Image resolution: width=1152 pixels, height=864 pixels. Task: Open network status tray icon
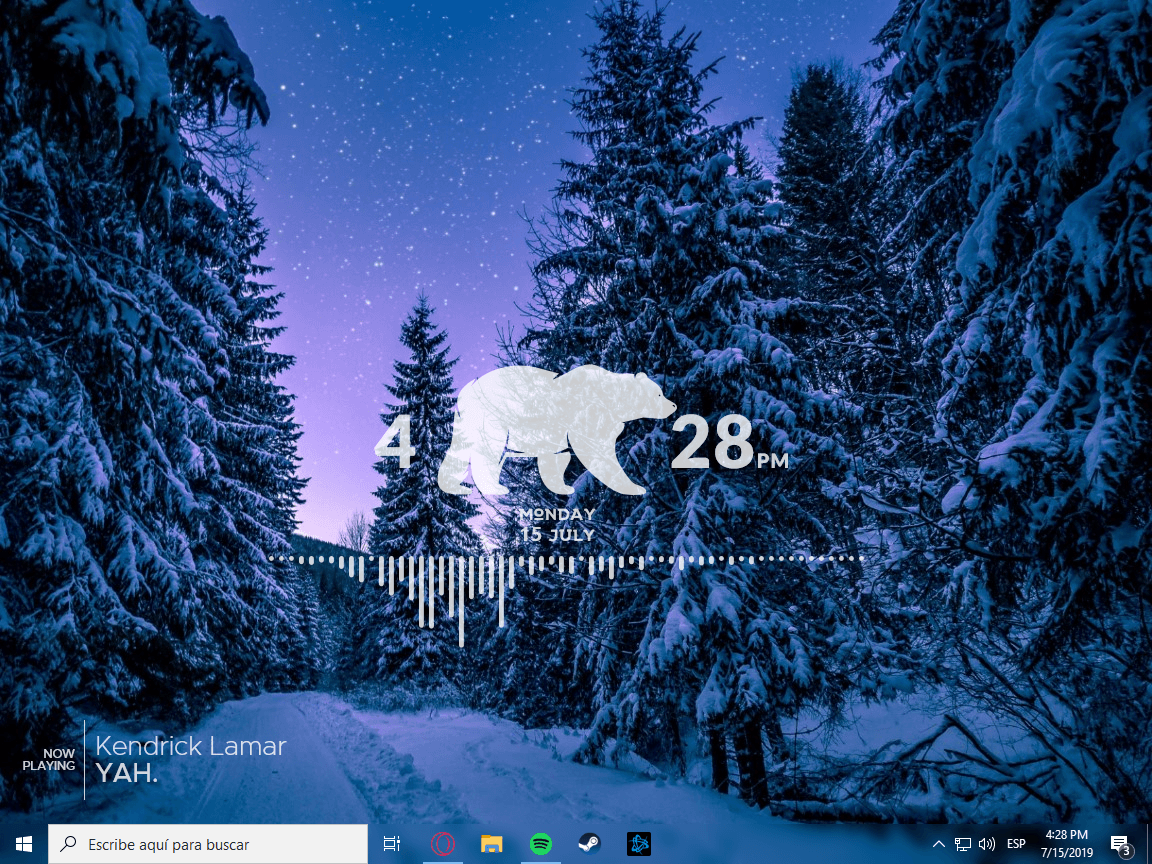[962, 844]
